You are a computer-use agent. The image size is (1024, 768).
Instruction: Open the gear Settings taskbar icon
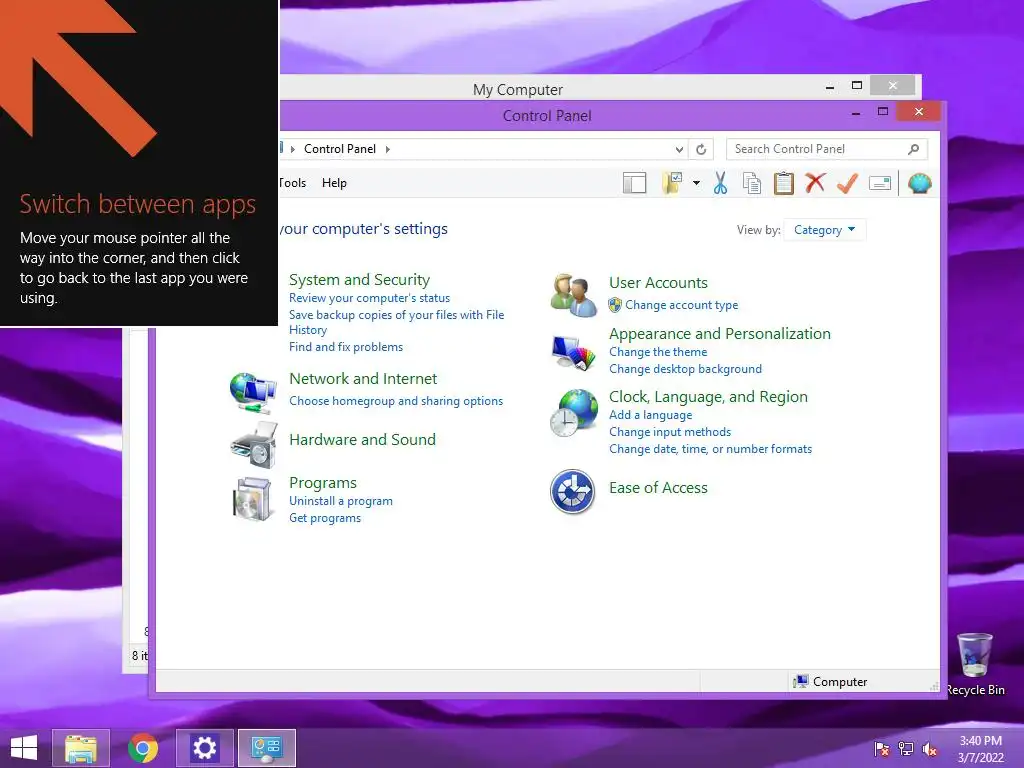pos(204,748)
